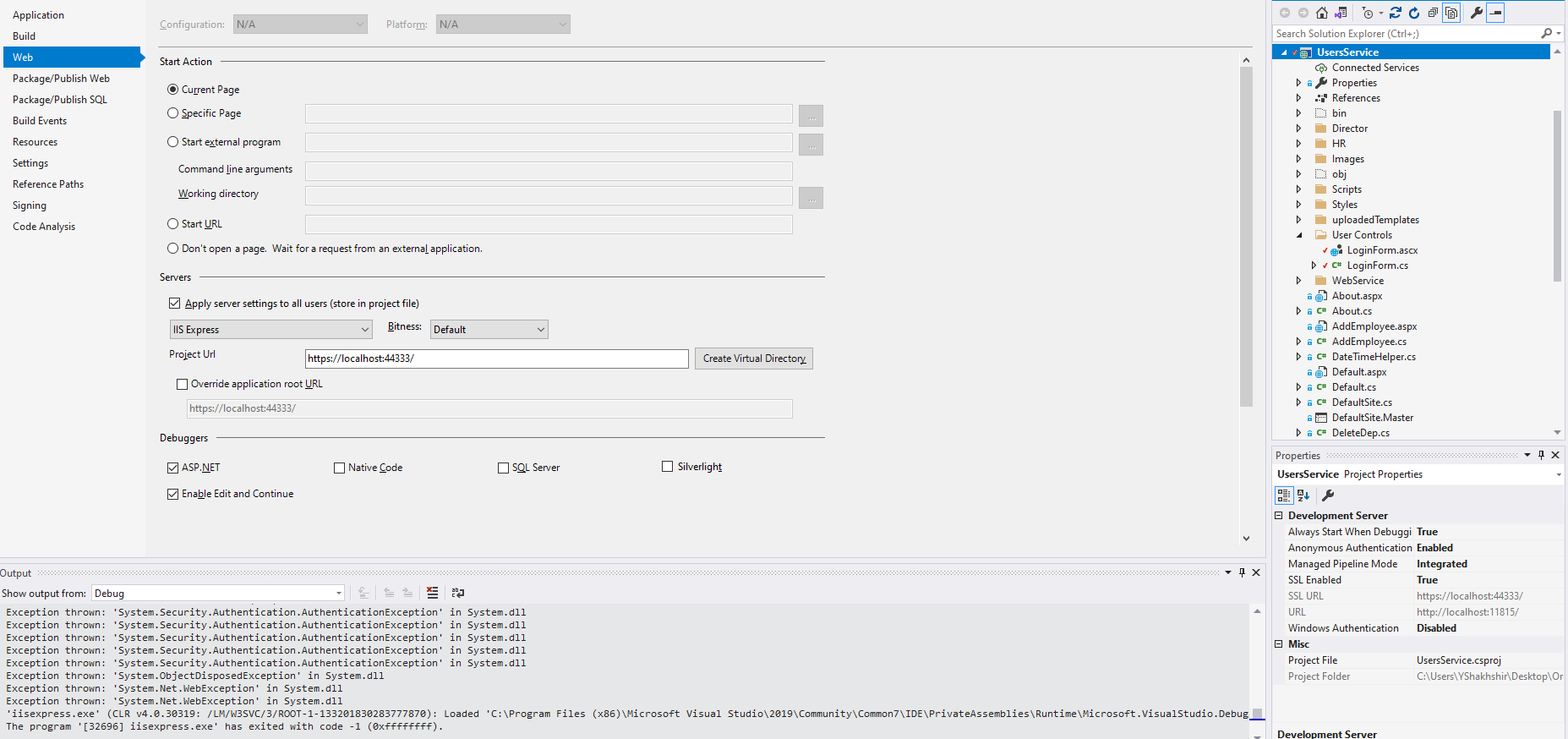Image resolution: width=1568 pixels, height=739 pixels.
Task: Clear all Output window text
Action: click(x=433, y=593)
